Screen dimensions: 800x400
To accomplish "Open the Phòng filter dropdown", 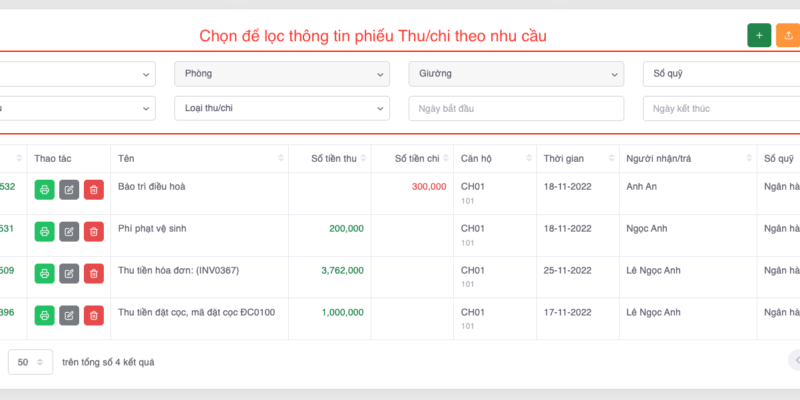I will pos(281,74).
